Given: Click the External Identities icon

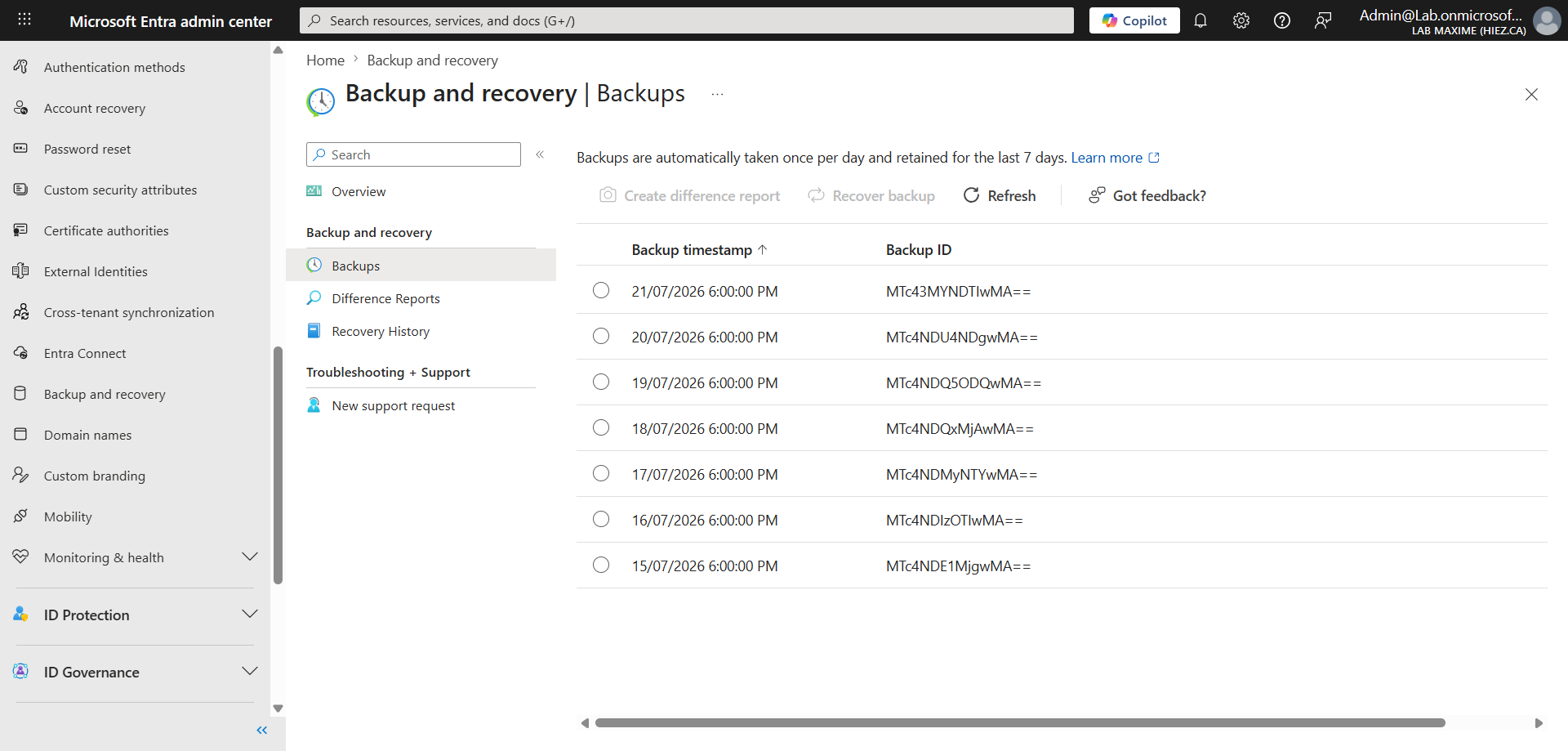Looking at the screenshot, I should (x=21, y=270).
